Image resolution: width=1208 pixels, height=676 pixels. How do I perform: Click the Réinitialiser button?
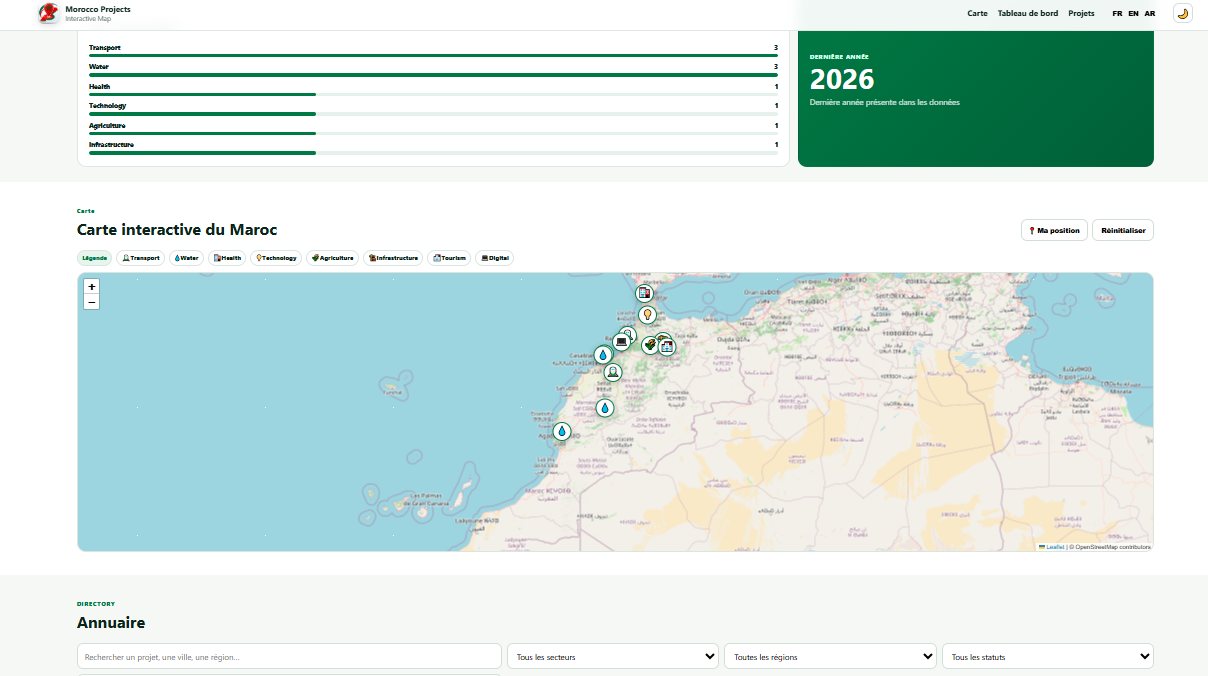(x=1123, y=230)
